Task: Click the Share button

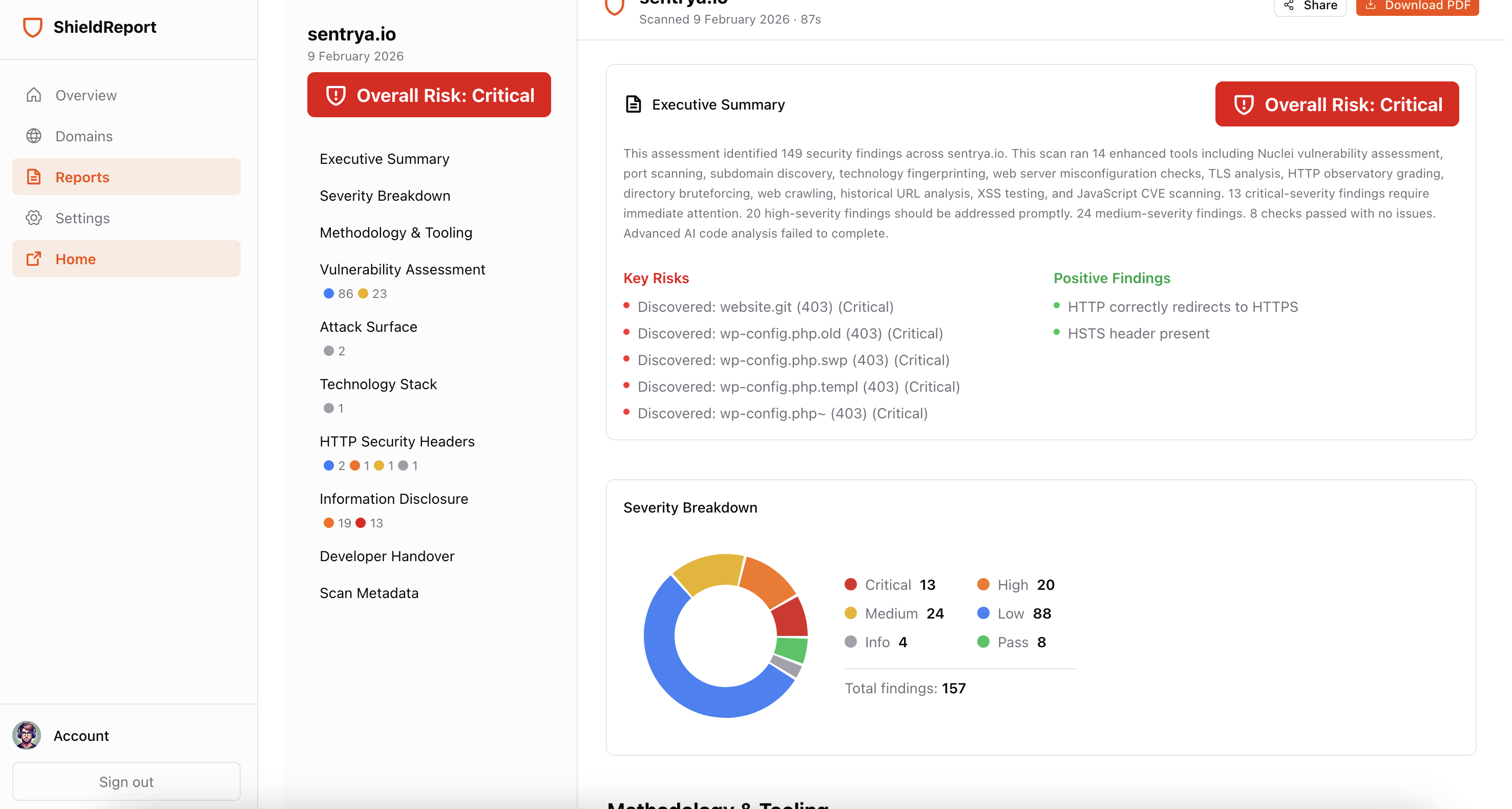Action: tap(1310, 5)
